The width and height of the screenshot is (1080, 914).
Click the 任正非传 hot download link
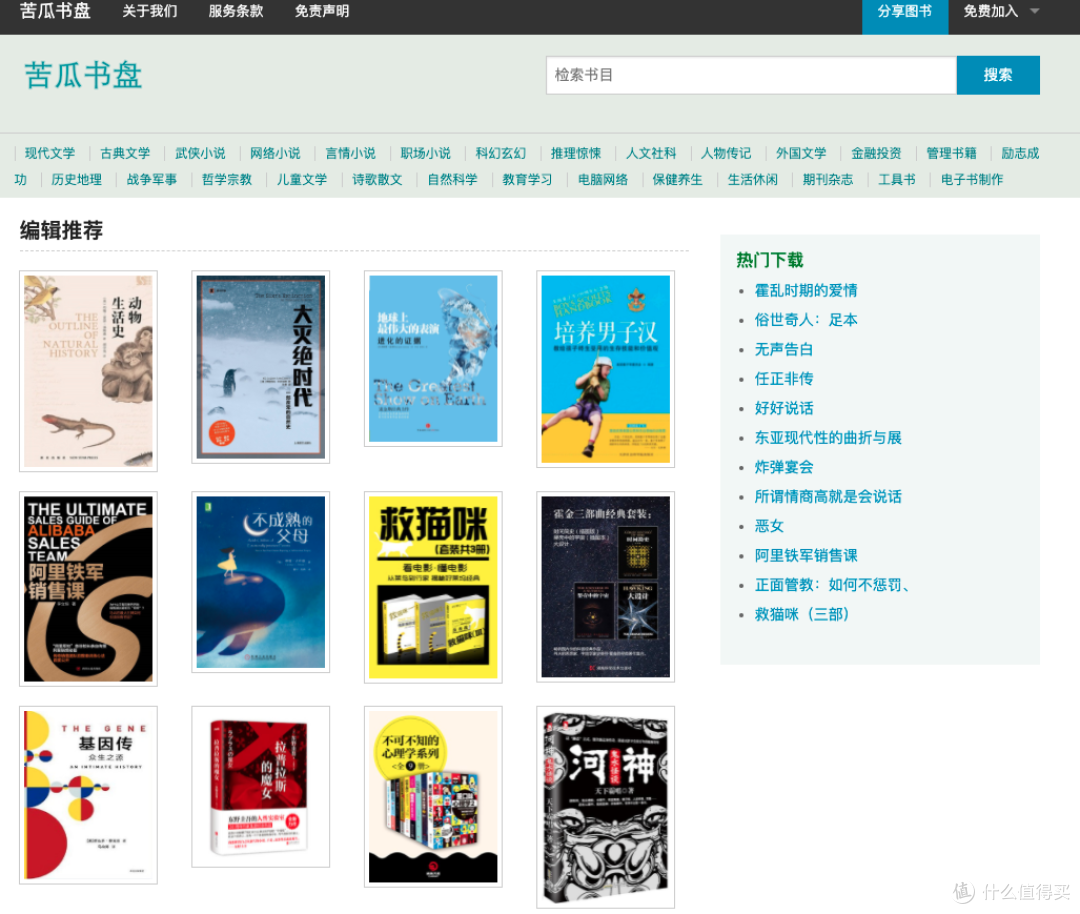tap(784, 378)
